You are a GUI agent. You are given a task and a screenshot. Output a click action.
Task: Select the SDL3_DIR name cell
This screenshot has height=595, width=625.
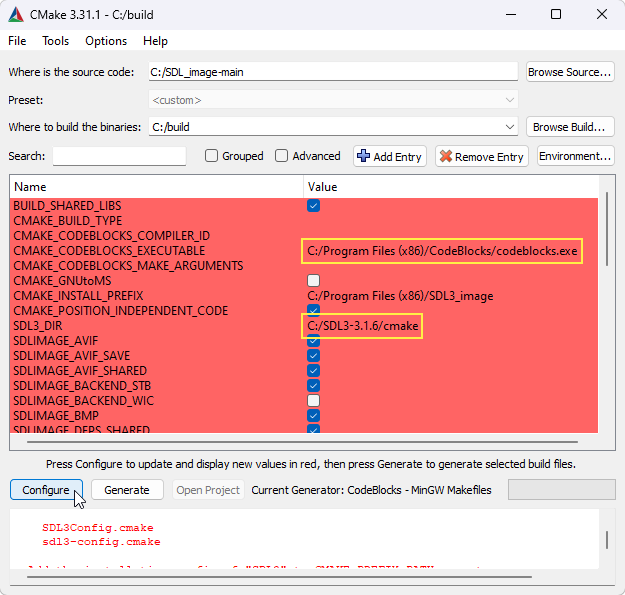point(38,326)
